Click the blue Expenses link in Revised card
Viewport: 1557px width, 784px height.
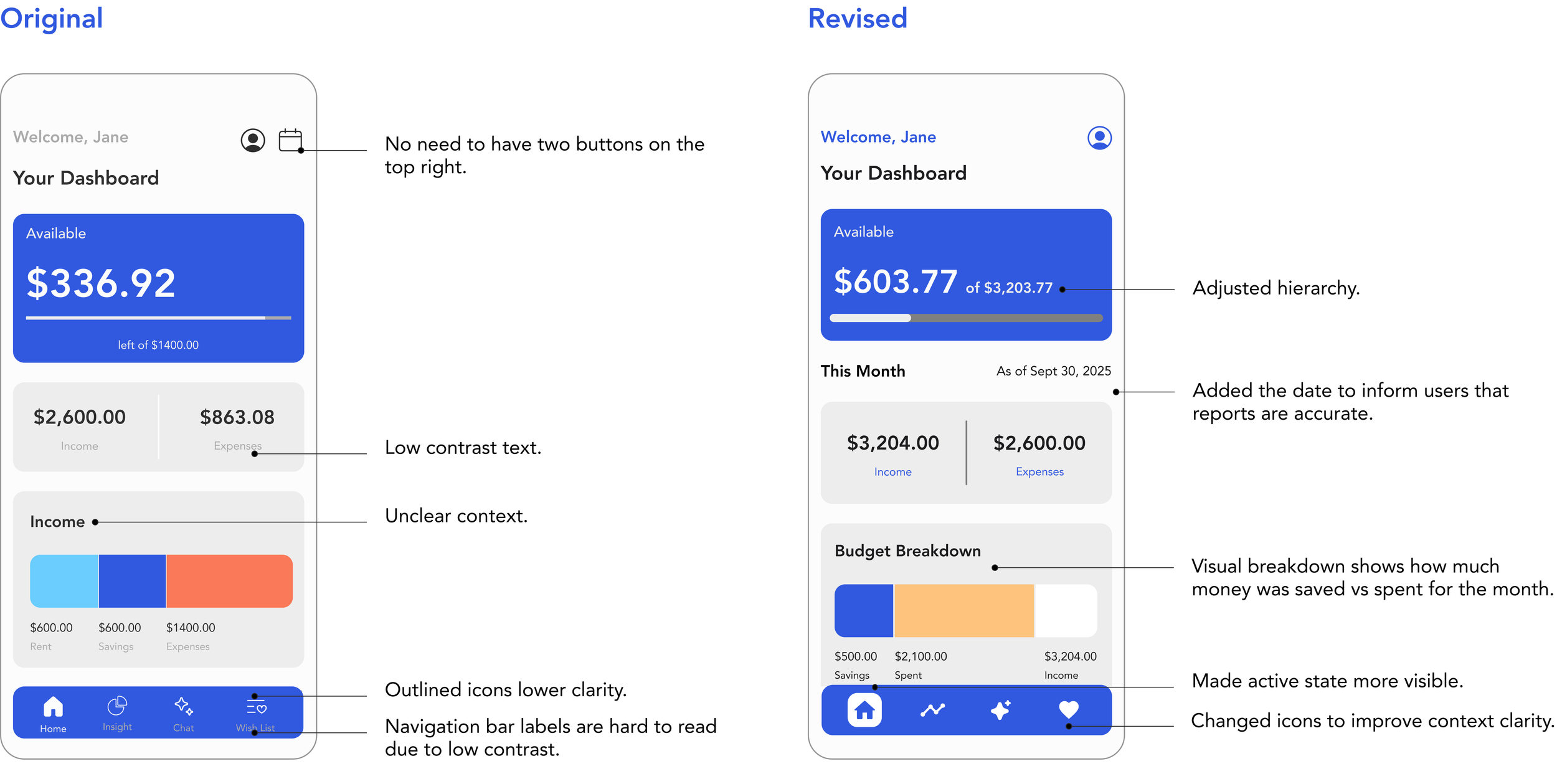[1039, 471]
